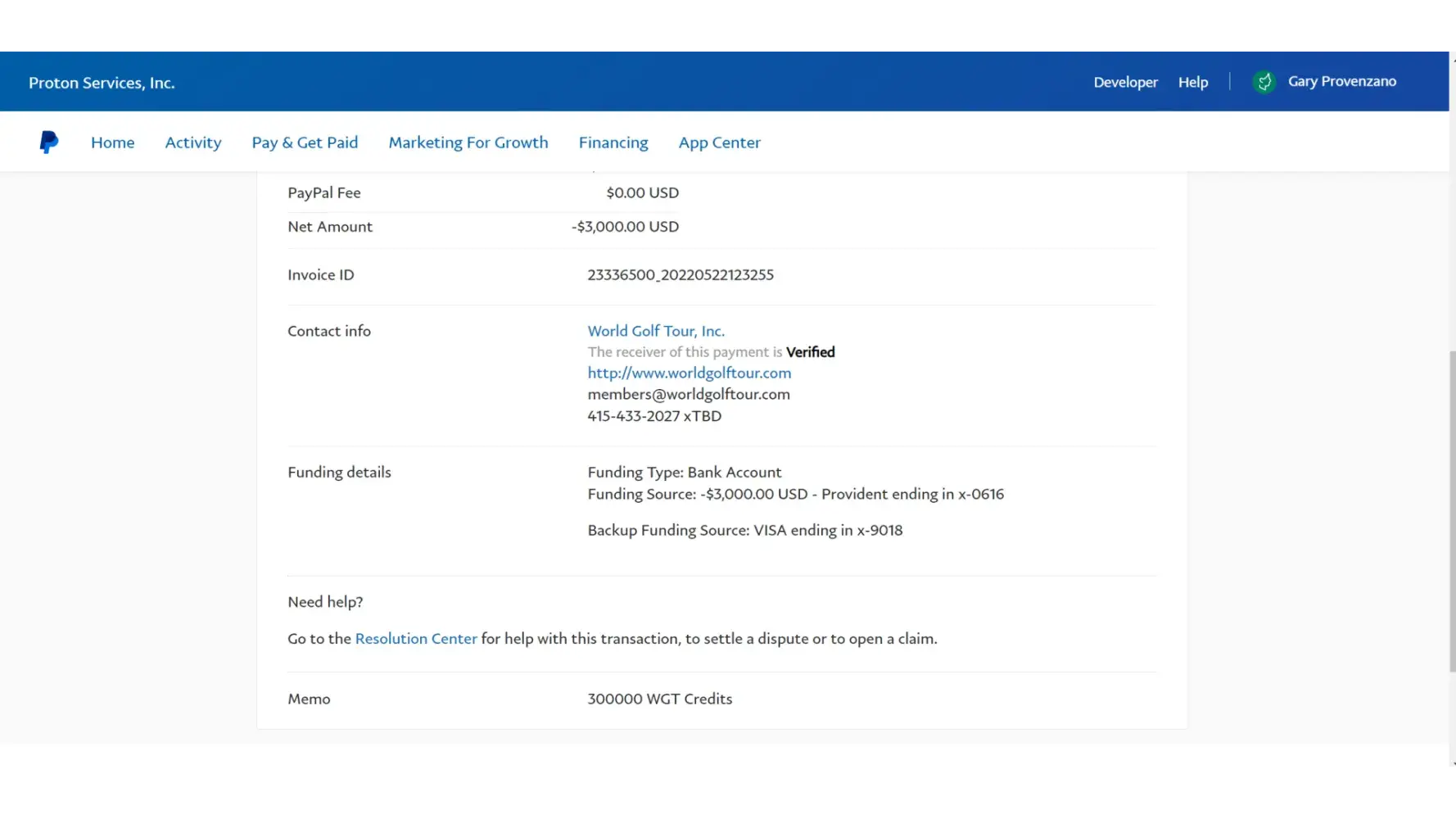Open Pay & Get Paid menu
This screenshot has height=819, width=1456.
click(305, 143)
